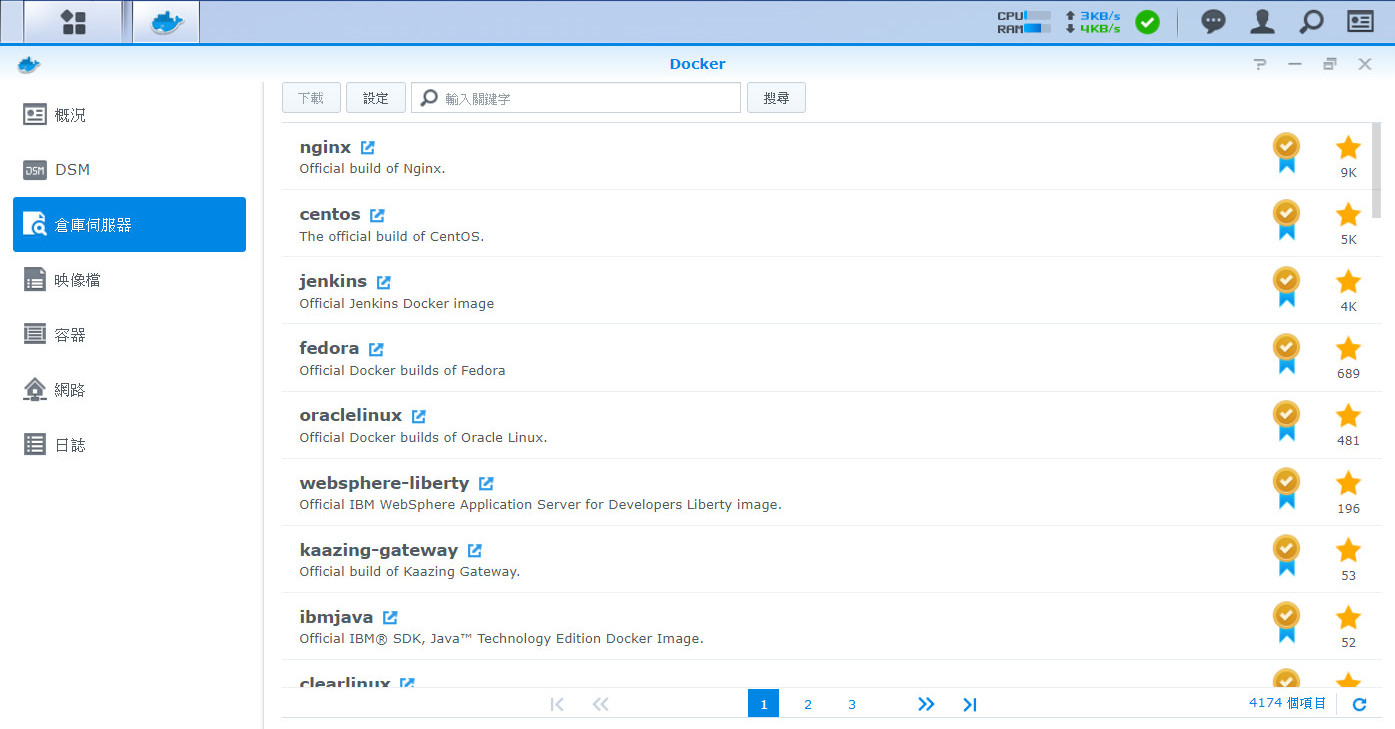The height and width of the screenshot is (729, 1395).
Task: Open the external link icon beside fedora
Action: [x=376, y=349]
